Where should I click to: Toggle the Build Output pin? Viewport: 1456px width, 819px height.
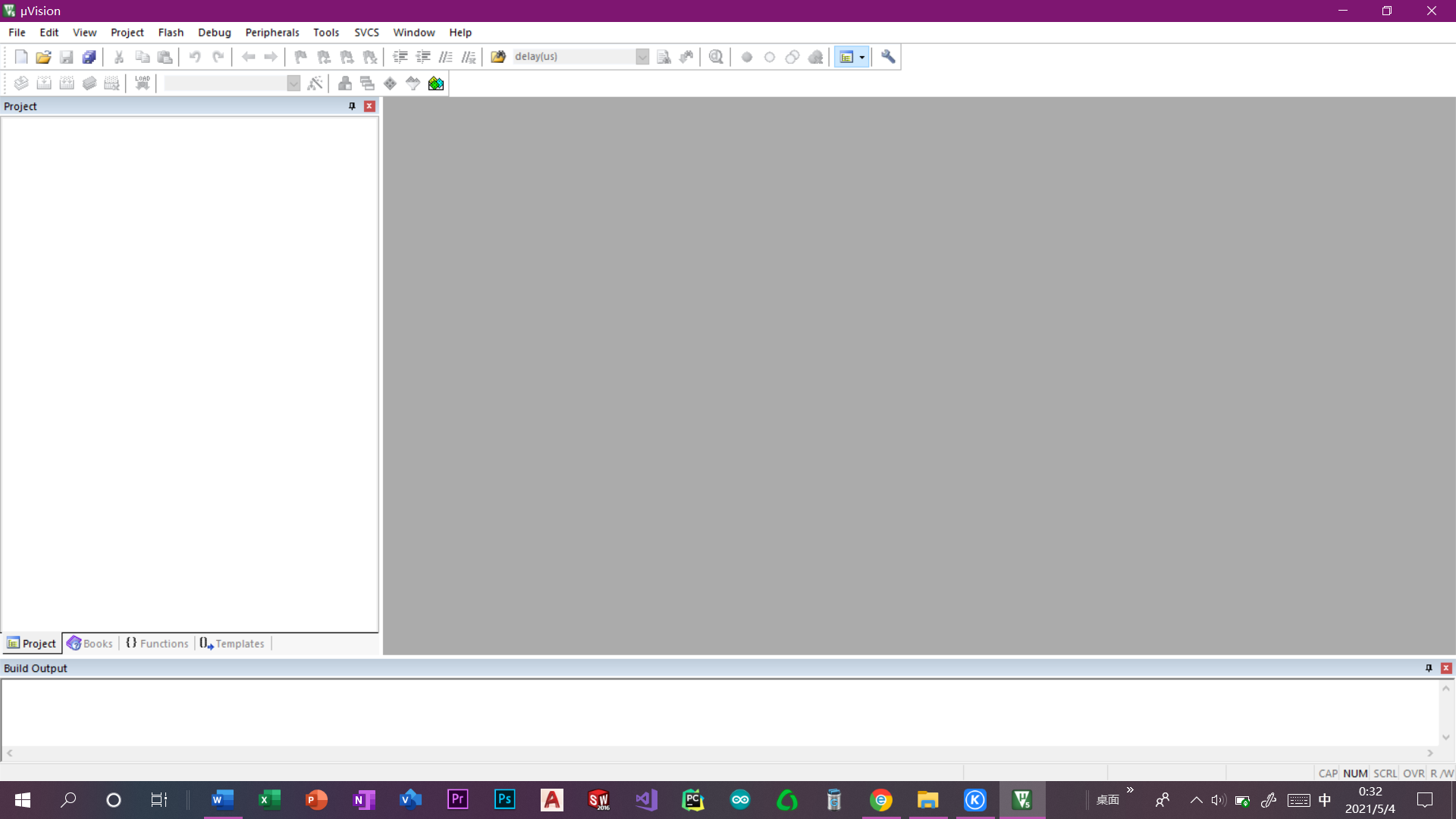tap(1429, 668)
